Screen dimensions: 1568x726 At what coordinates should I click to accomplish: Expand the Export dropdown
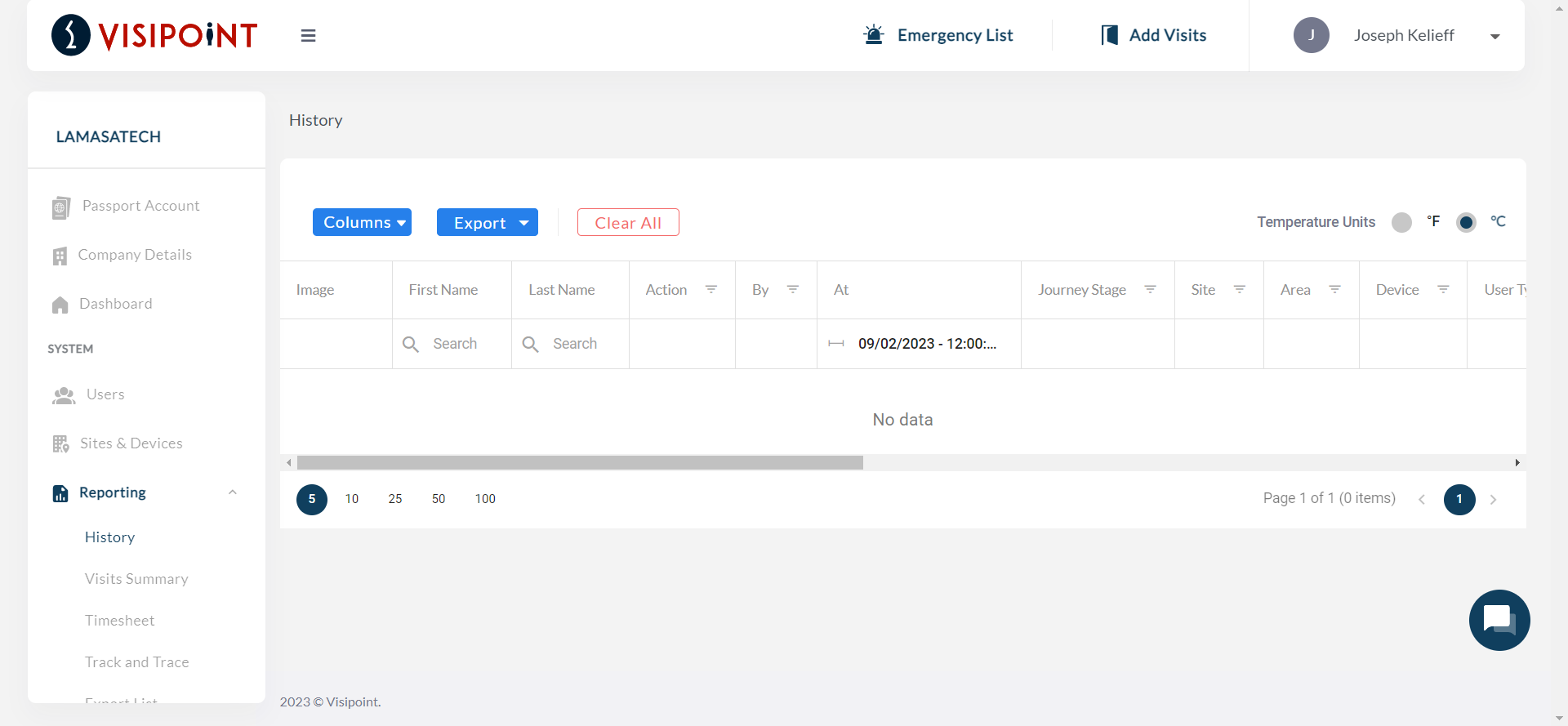[487, 222]
